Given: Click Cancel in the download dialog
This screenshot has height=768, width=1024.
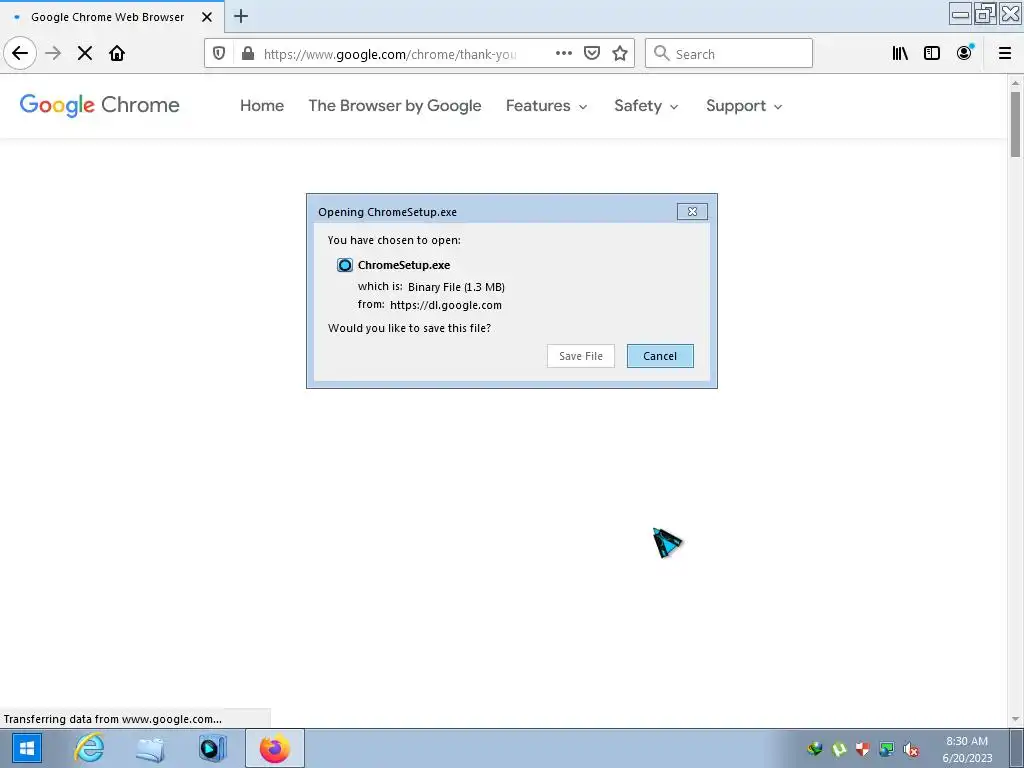Looking at the screenshot, I should (660, 356).
